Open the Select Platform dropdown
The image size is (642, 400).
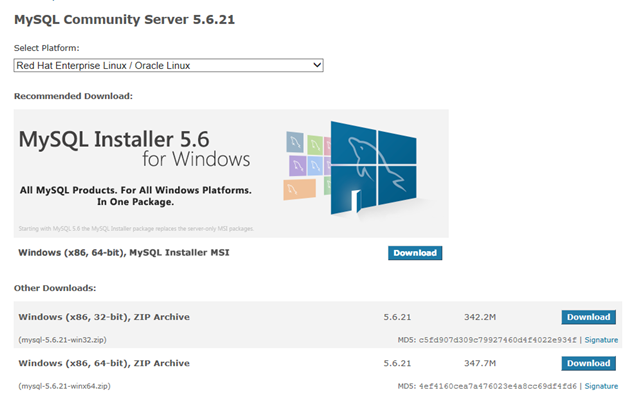coord(168,66)
